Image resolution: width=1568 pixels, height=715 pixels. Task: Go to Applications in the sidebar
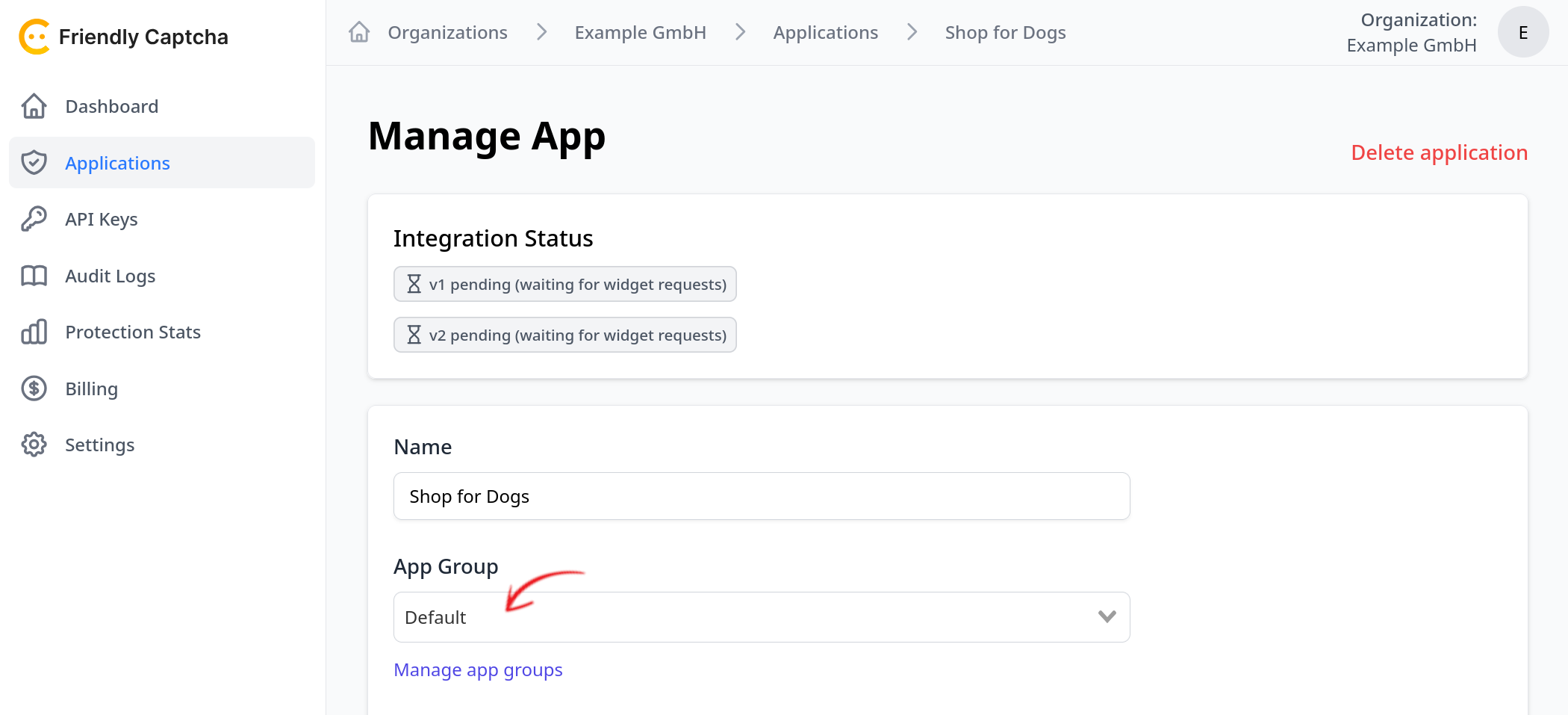[x=162, y=162]
